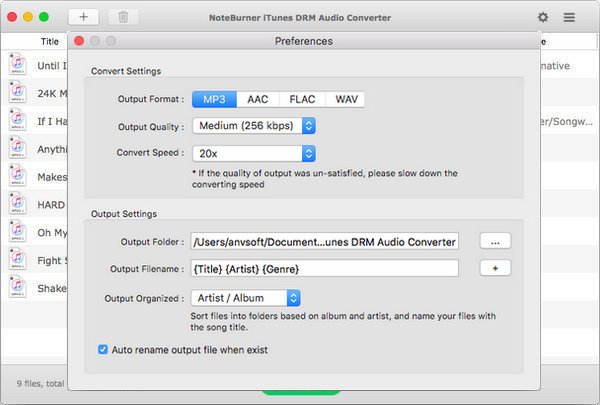Select MP3 output format
The width and height of the screenshot is (600, 405).
pos(214,99)
